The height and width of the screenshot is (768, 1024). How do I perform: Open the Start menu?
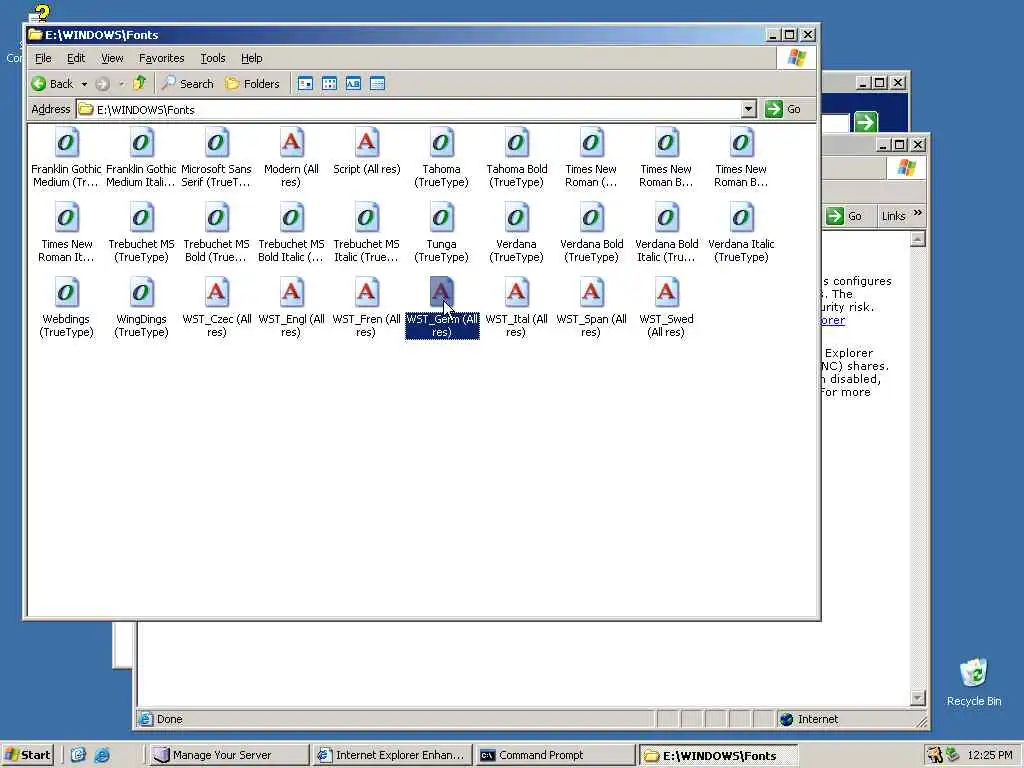tap(27, 755)
